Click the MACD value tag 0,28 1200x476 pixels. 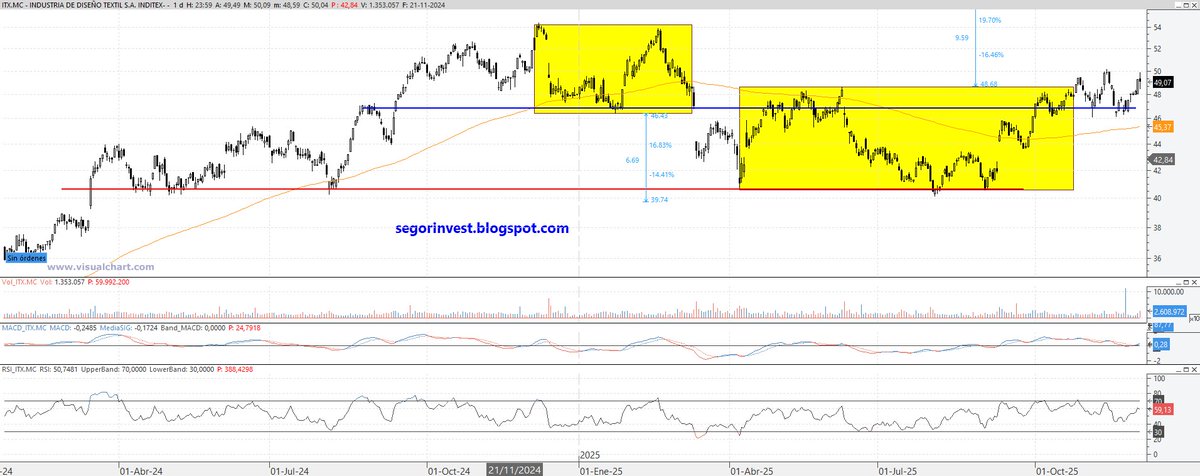point(1159,344)
